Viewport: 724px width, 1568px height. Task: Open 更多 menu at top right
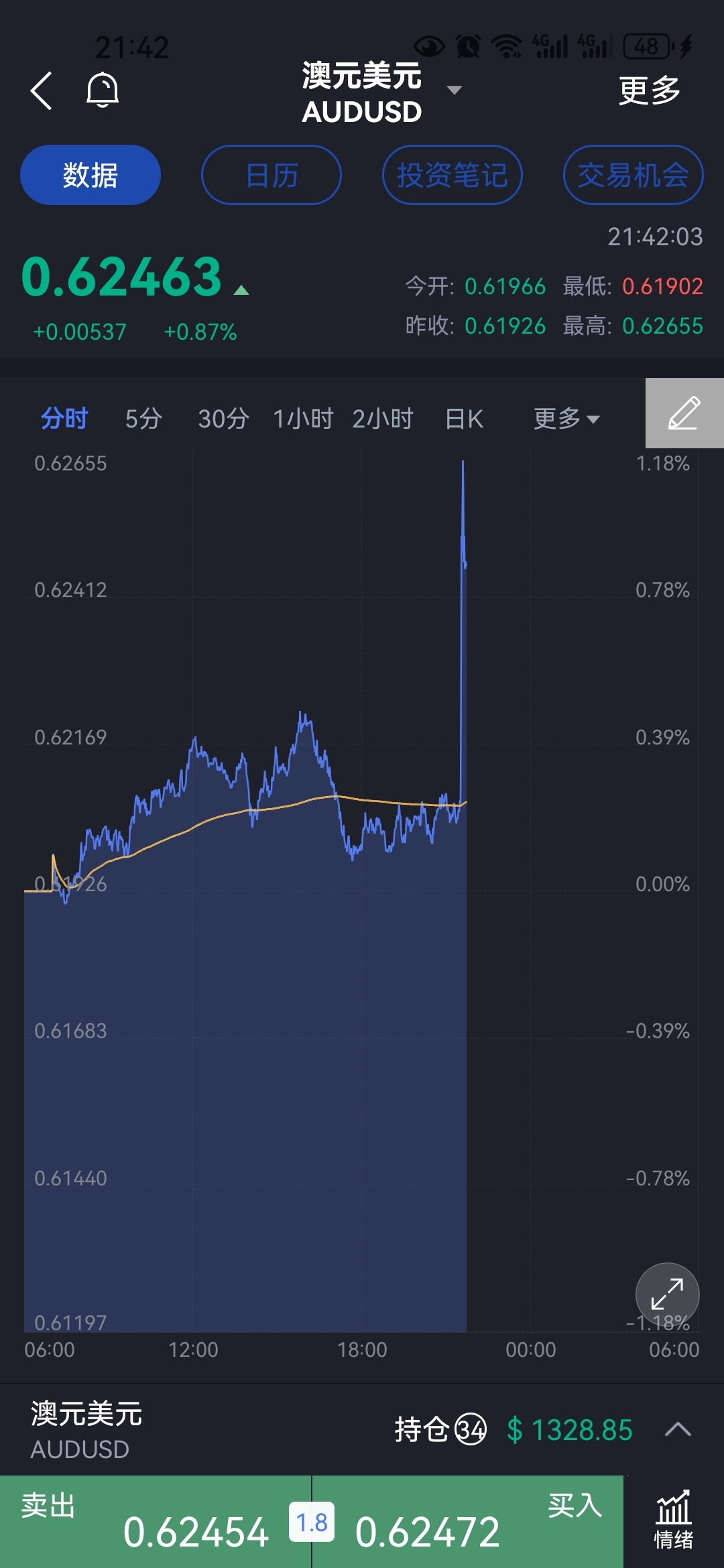[x=649, y=90]
